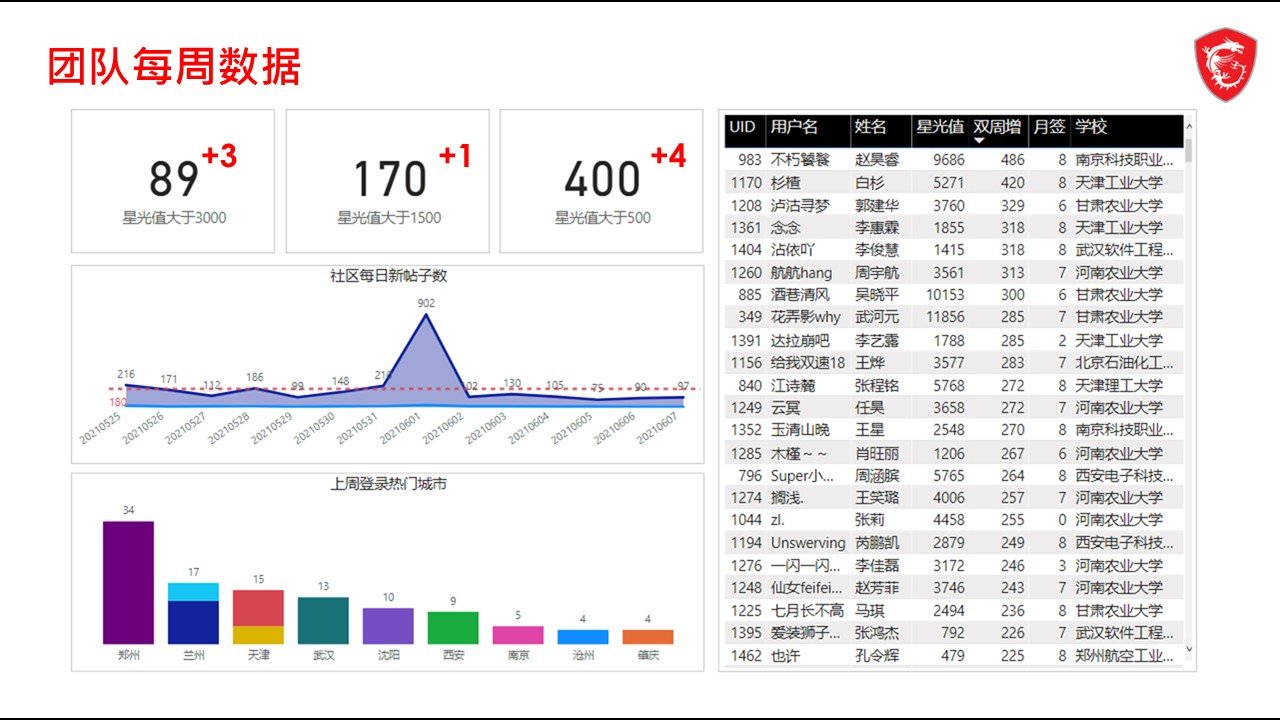Viewport: 1280px width, 720px height.
Task: Select the dark blue segment of 兰州 bar
Action: (x=193, y=622)
